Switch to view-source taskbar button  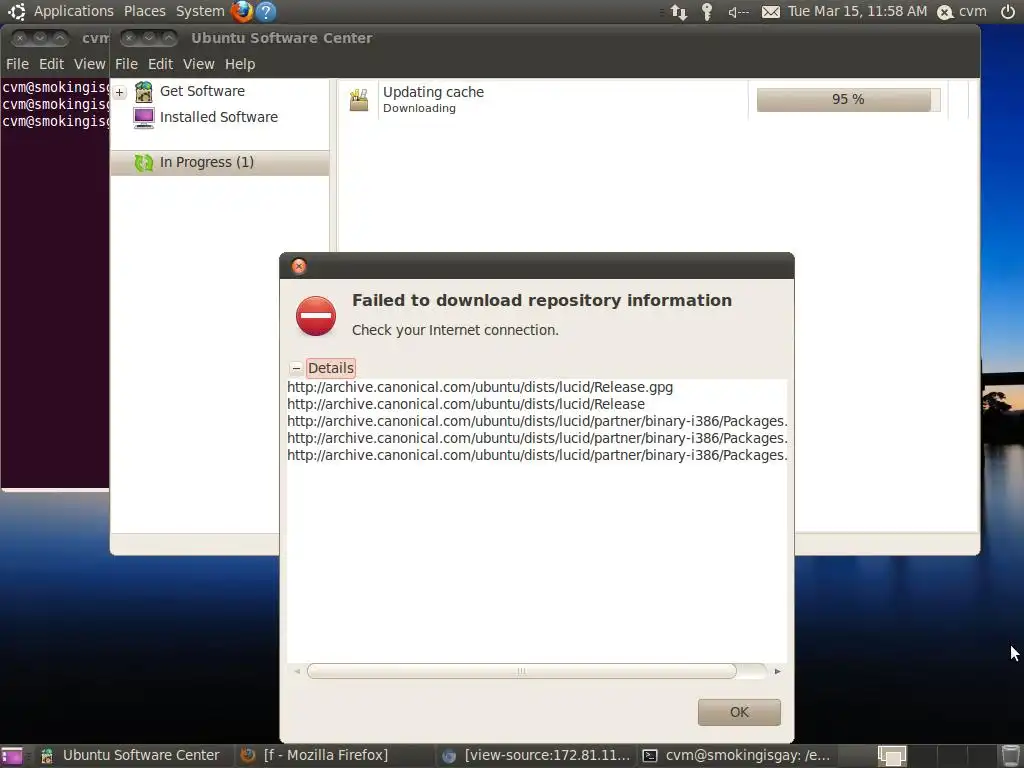pos(537,756)
